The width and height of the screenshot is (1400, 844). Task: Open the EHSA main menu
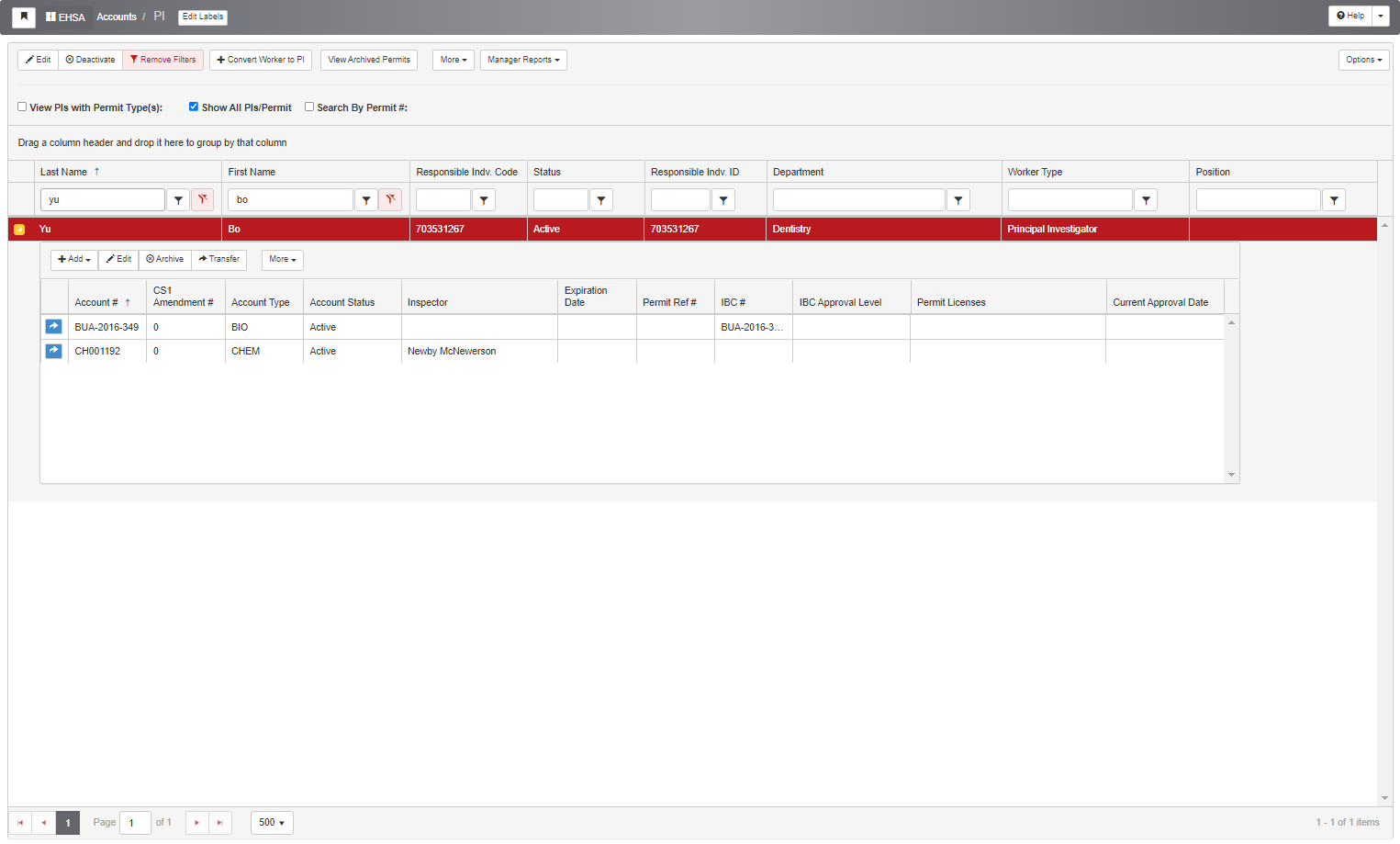tap(65, 17)
